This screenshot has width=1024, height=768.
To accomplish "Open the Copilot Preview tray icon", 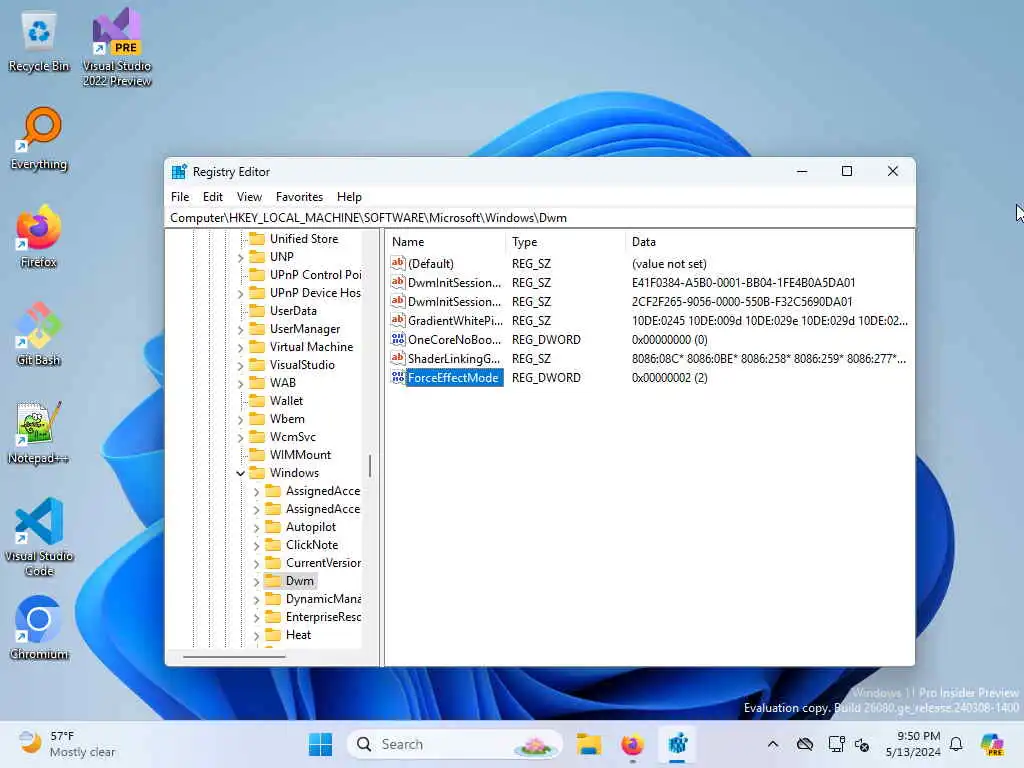I will coord(992,744).
